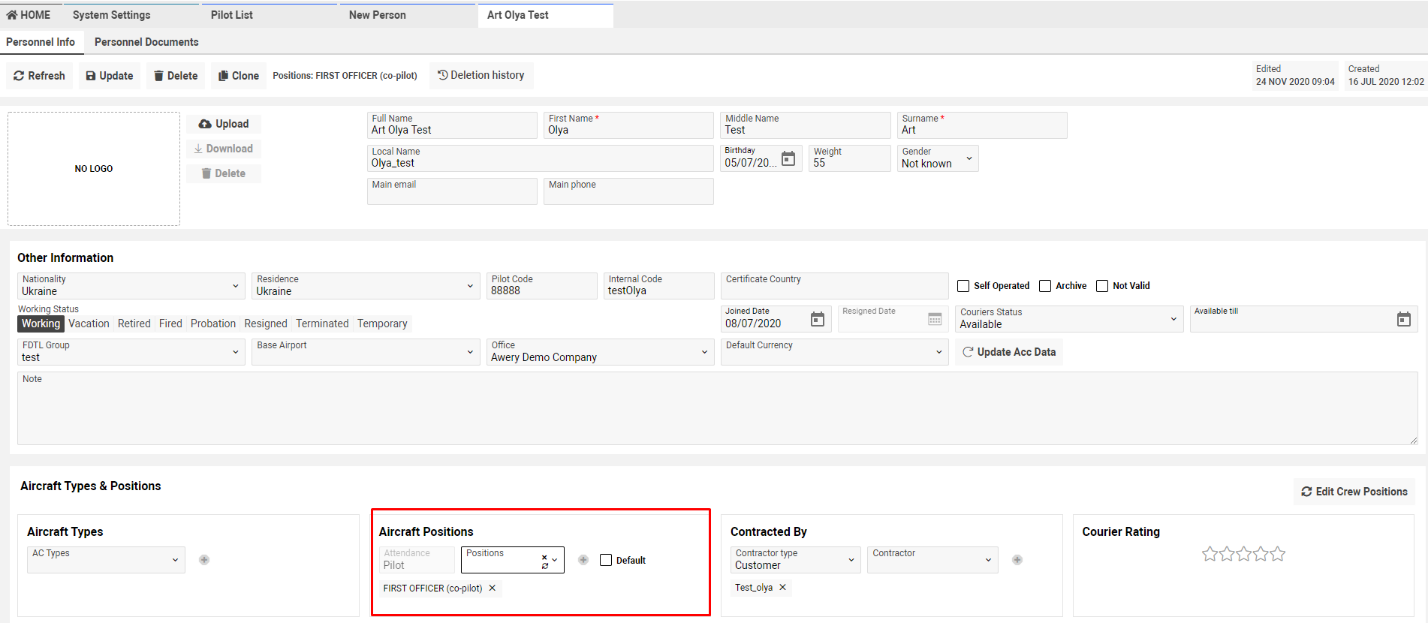Tick the Archive checkbox
The image size is (1428, 623).
coord(1045,286)
